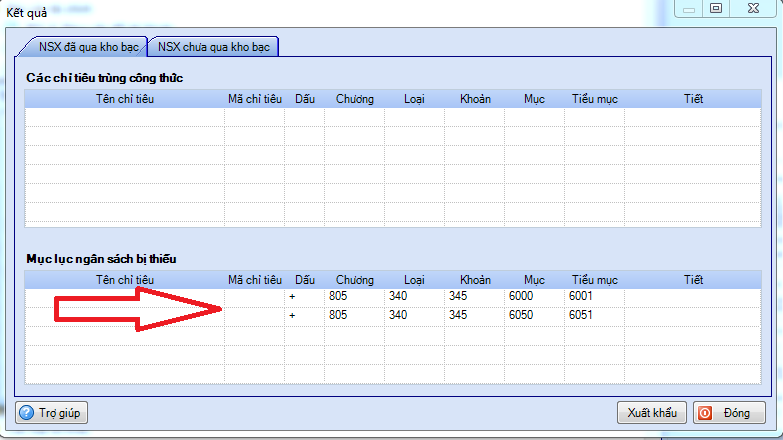
Task: Click Chương 805 in row with 6051
Action: pos(355,316)
